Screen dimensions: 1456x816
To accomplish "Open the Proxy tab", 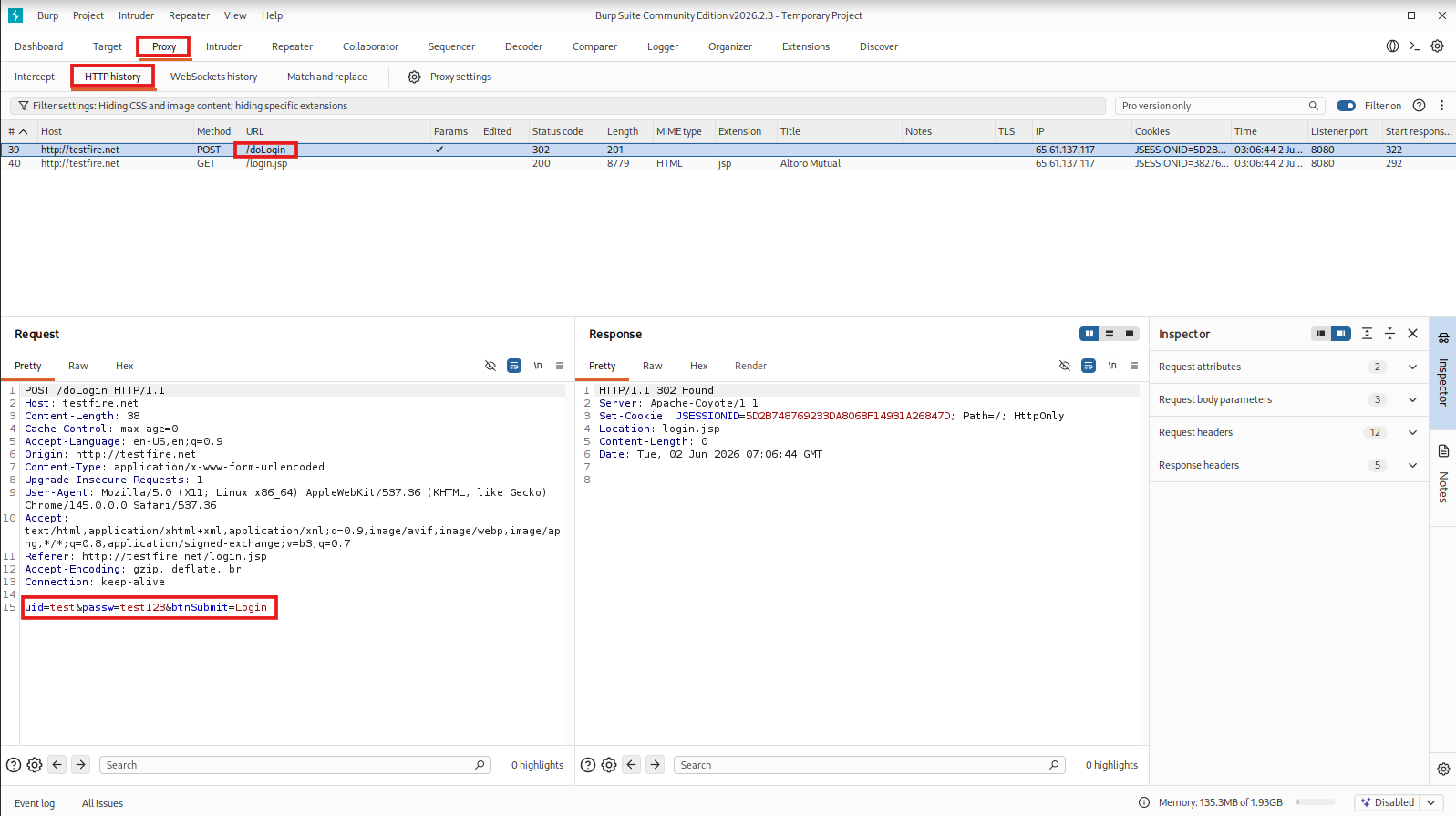I will point(164,46).
